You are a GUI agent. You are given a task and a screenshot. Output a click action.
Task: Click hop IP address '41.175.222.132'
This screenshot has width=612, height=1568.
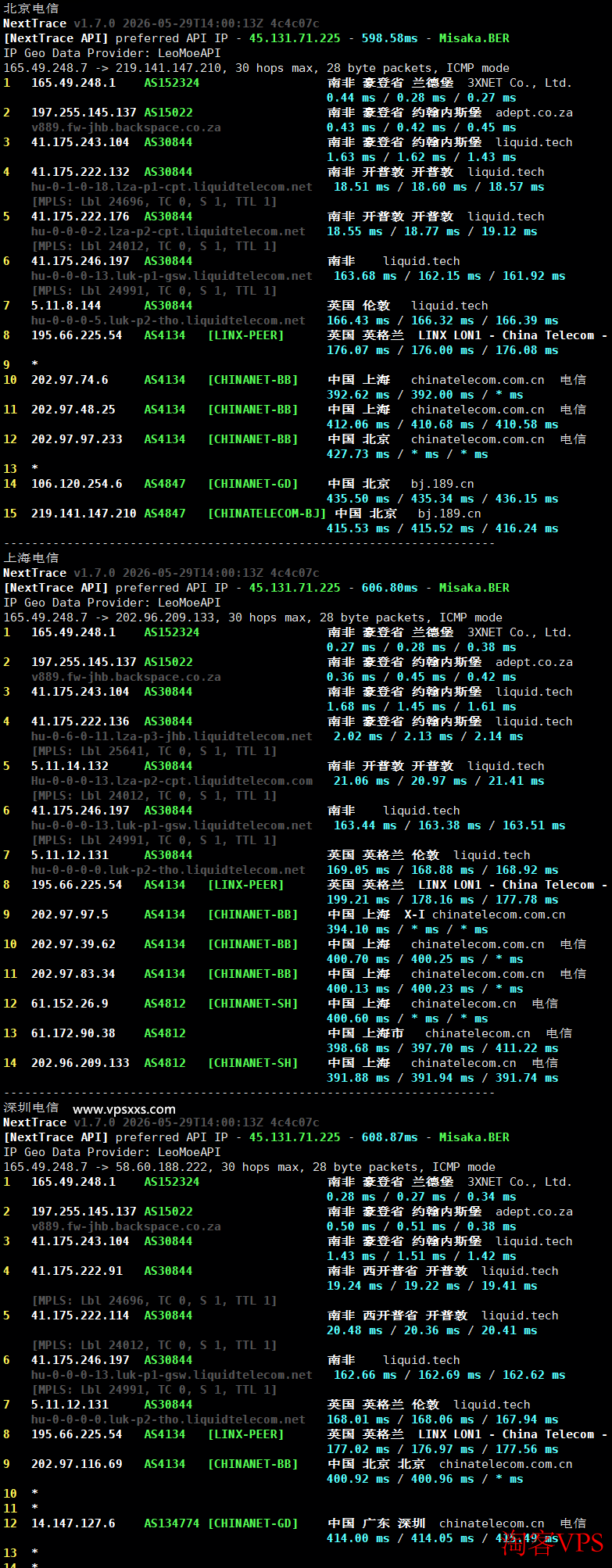81,172
